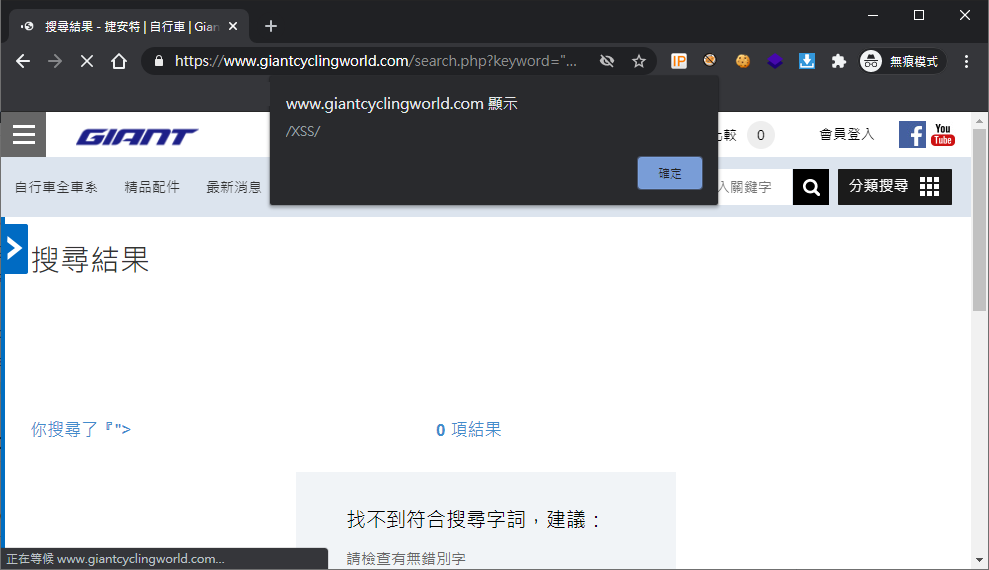The image size is (989, 570).
Task: Open the orange ball extension icon
Action: pyautogui.click(x=710, y=61)
